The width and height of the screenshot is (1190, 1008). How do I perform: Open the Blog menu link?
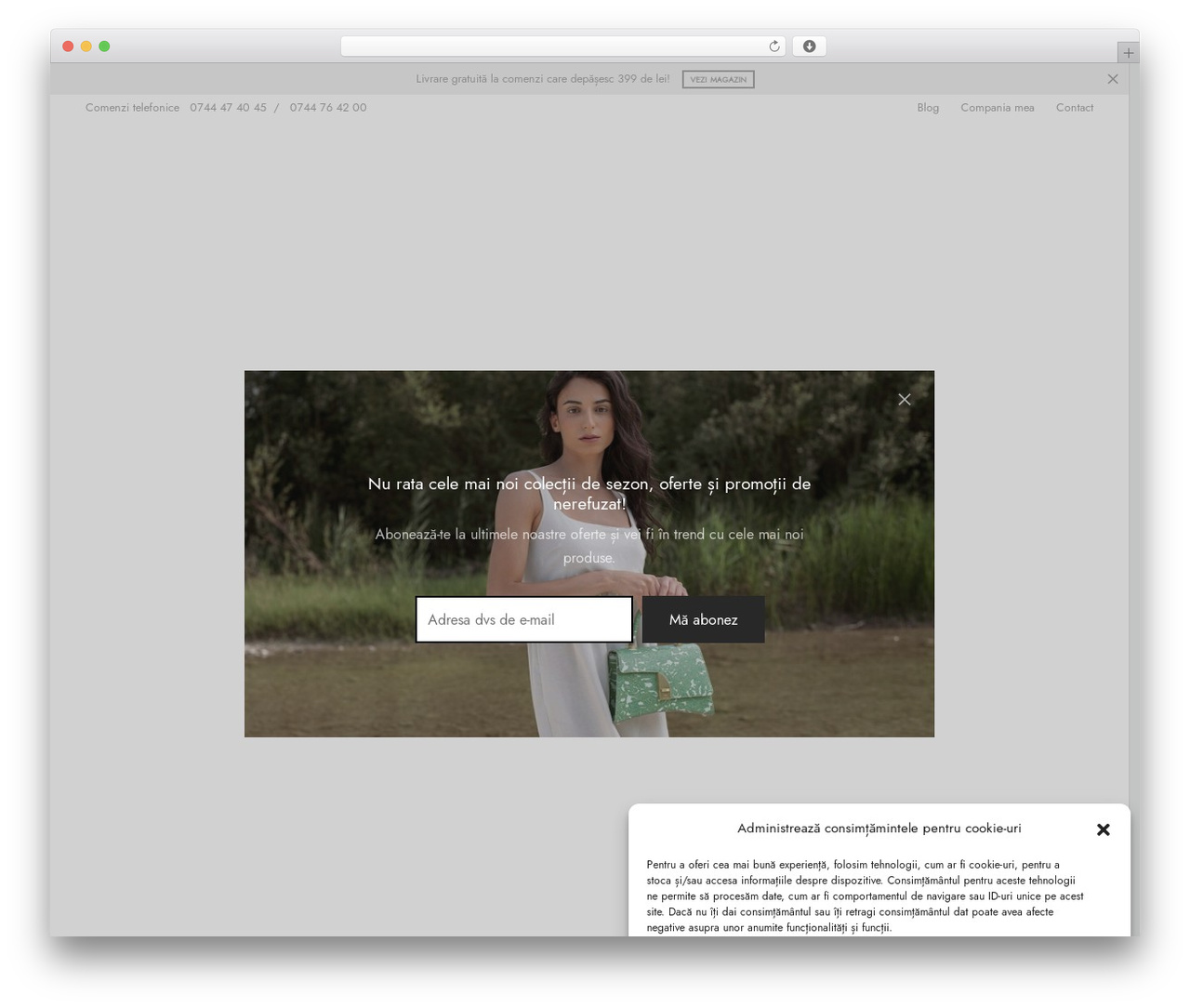(x=928, y=108)
